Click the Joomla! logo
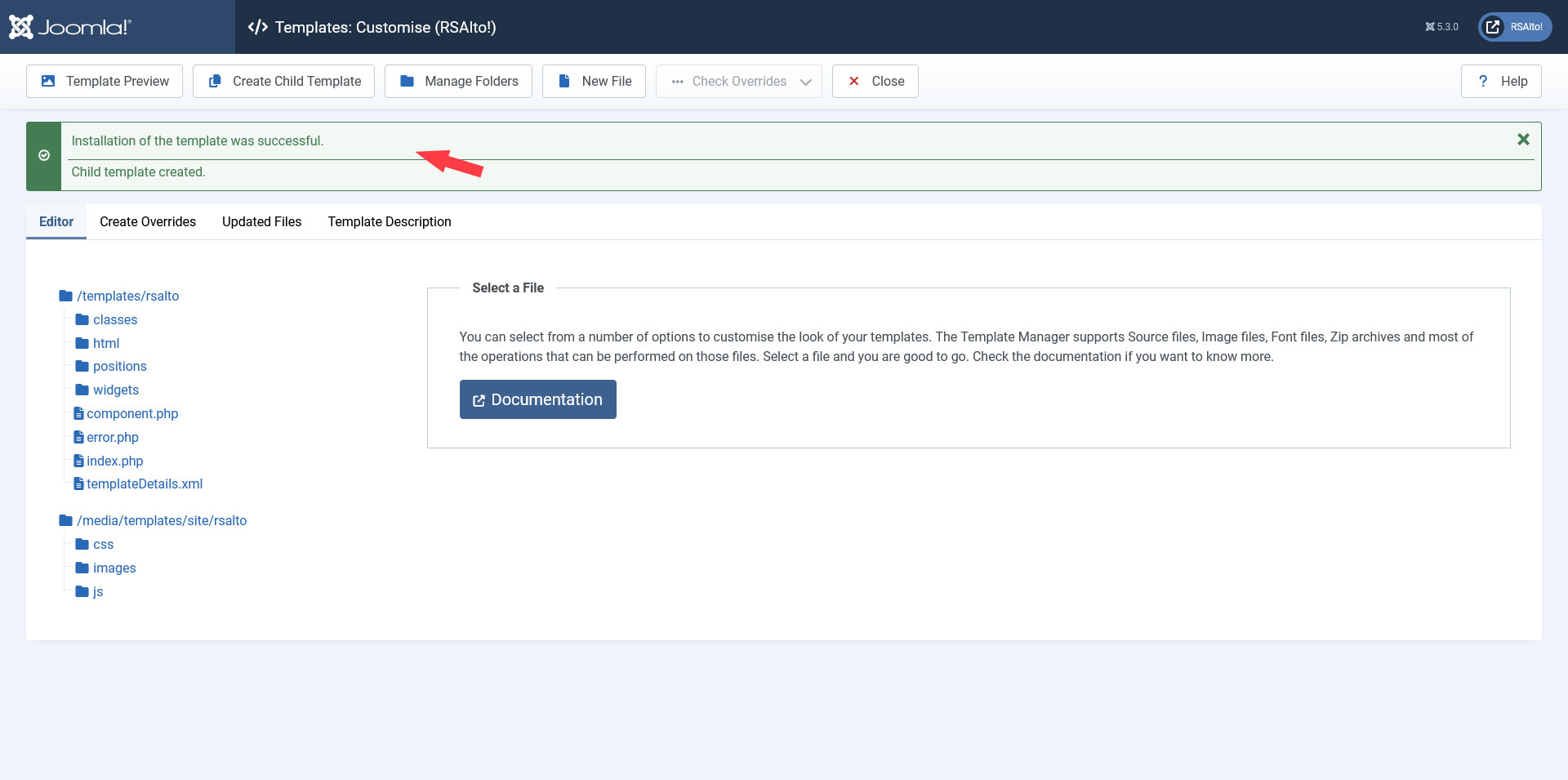1568x780 pixels. (69, 27)
